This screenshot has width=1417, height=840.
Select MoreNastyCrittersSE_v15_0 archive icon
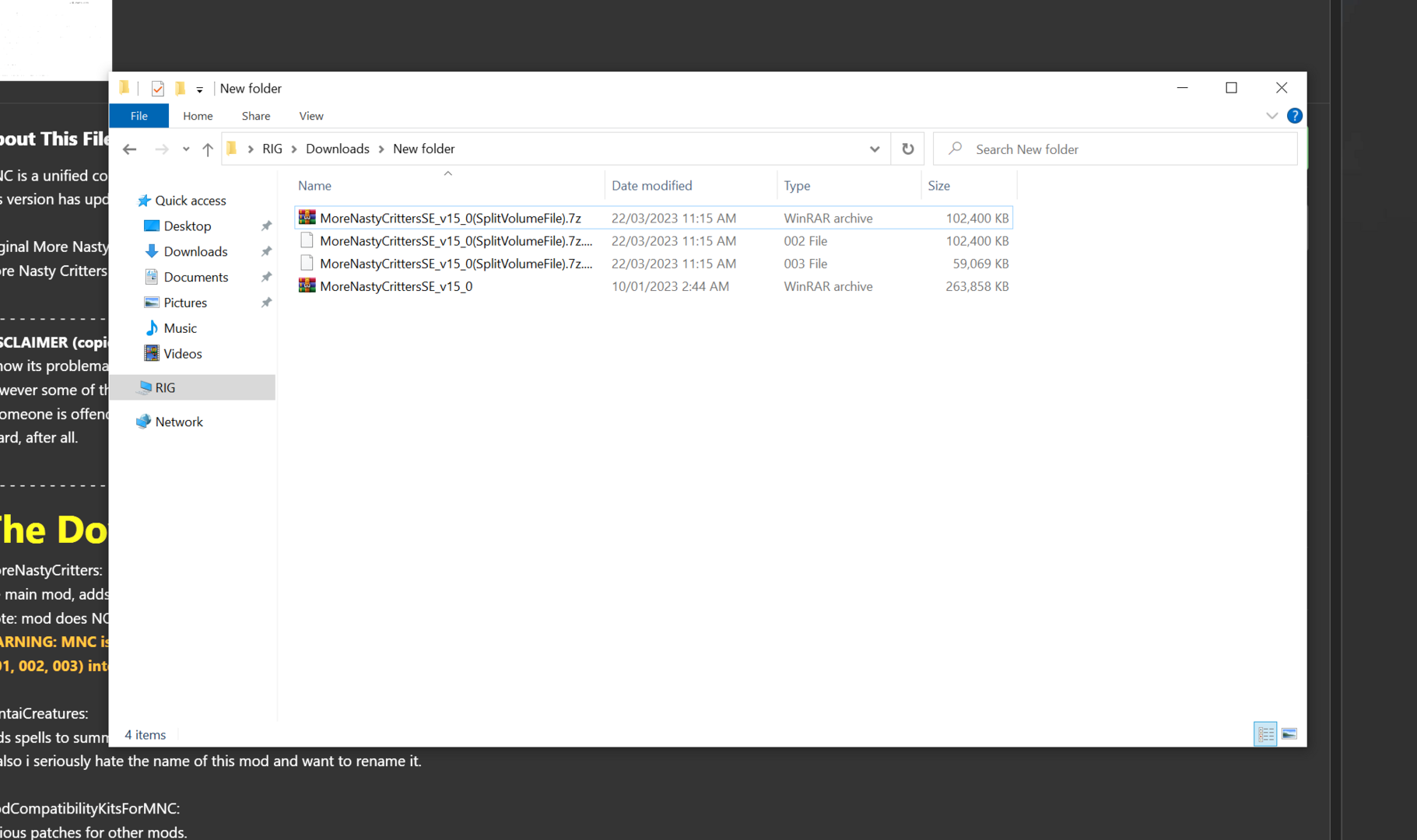pos(307,285)
